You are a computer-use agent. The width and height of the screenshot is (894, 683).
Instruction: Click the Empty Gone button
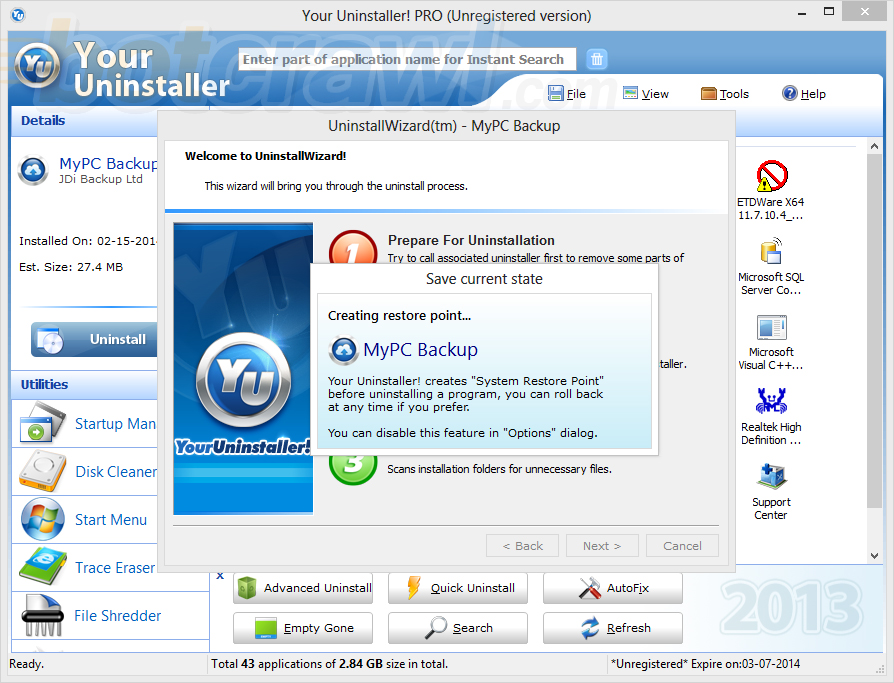coord(303,628)
